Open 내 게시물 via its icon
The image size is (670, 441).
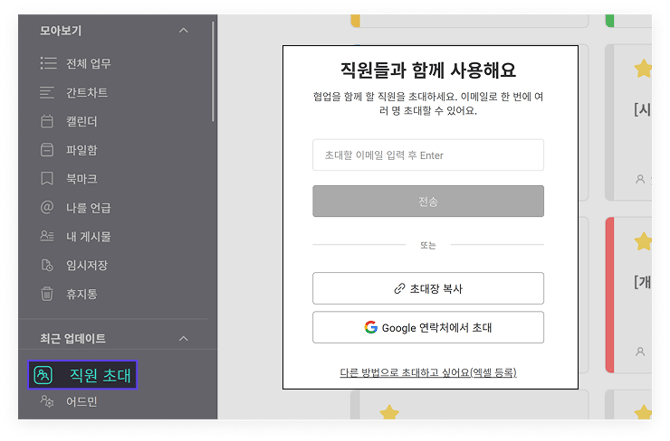coord(46,236)
